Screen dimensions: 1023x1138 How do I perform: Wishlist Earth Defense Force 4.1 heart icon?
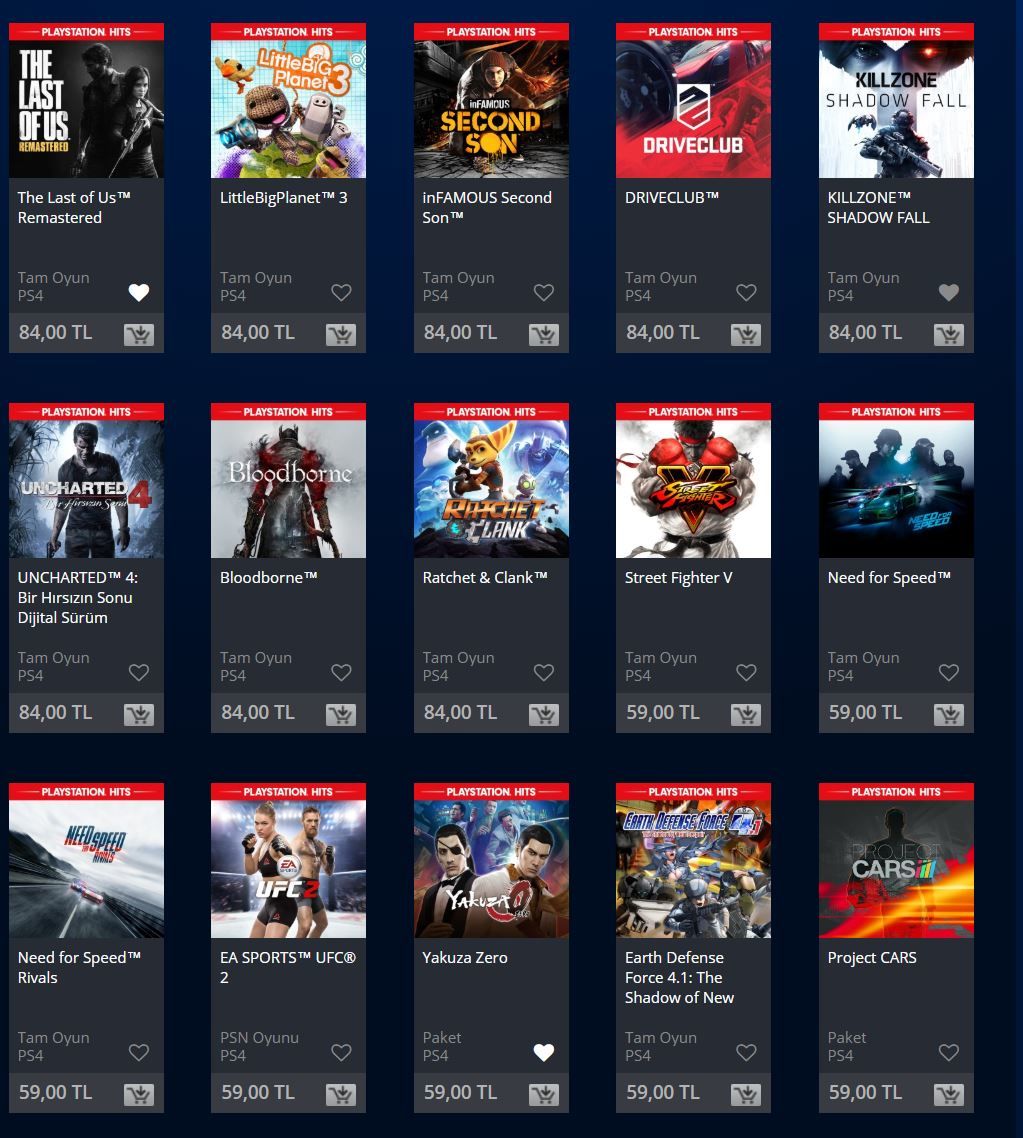coord(746,1052)
